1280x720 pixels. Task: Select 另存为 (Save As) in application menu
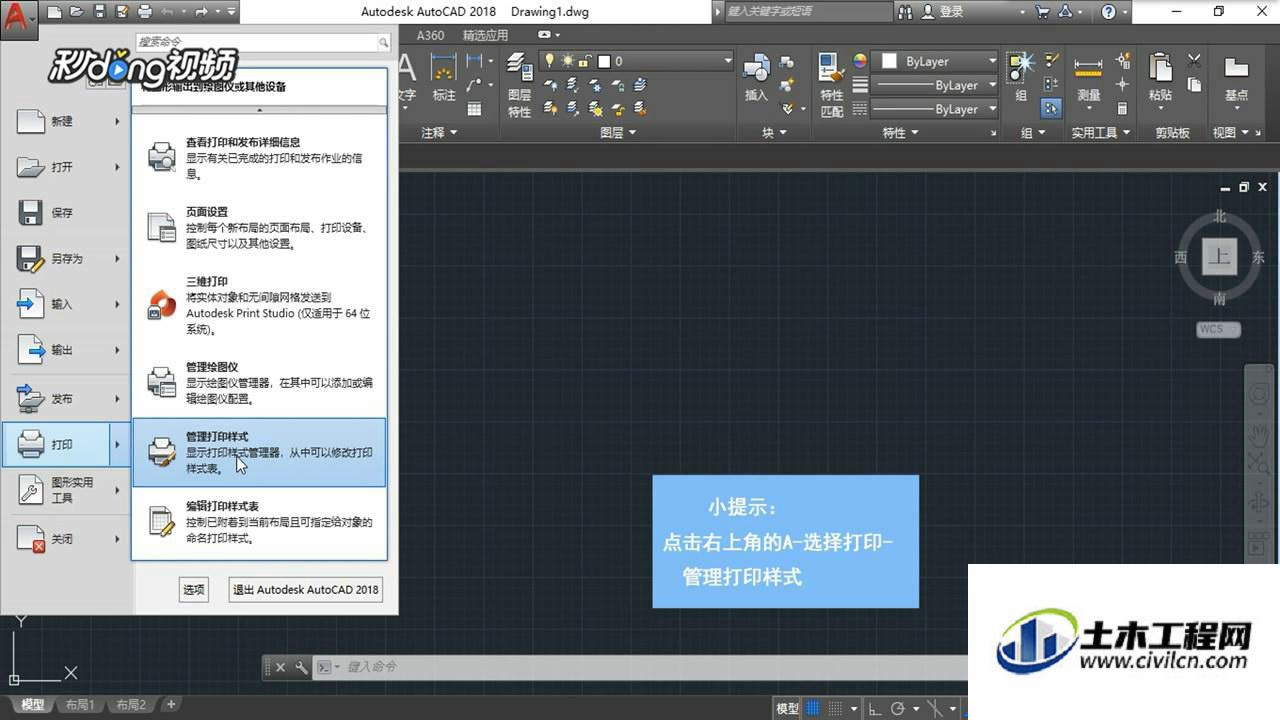point(68,259)
